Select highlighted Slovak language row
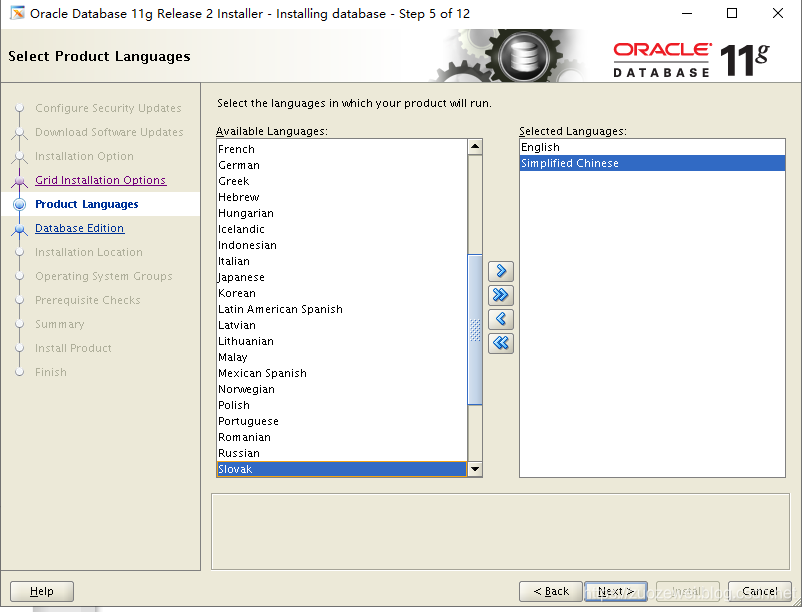Screen dimensions: 807x612 342,469
